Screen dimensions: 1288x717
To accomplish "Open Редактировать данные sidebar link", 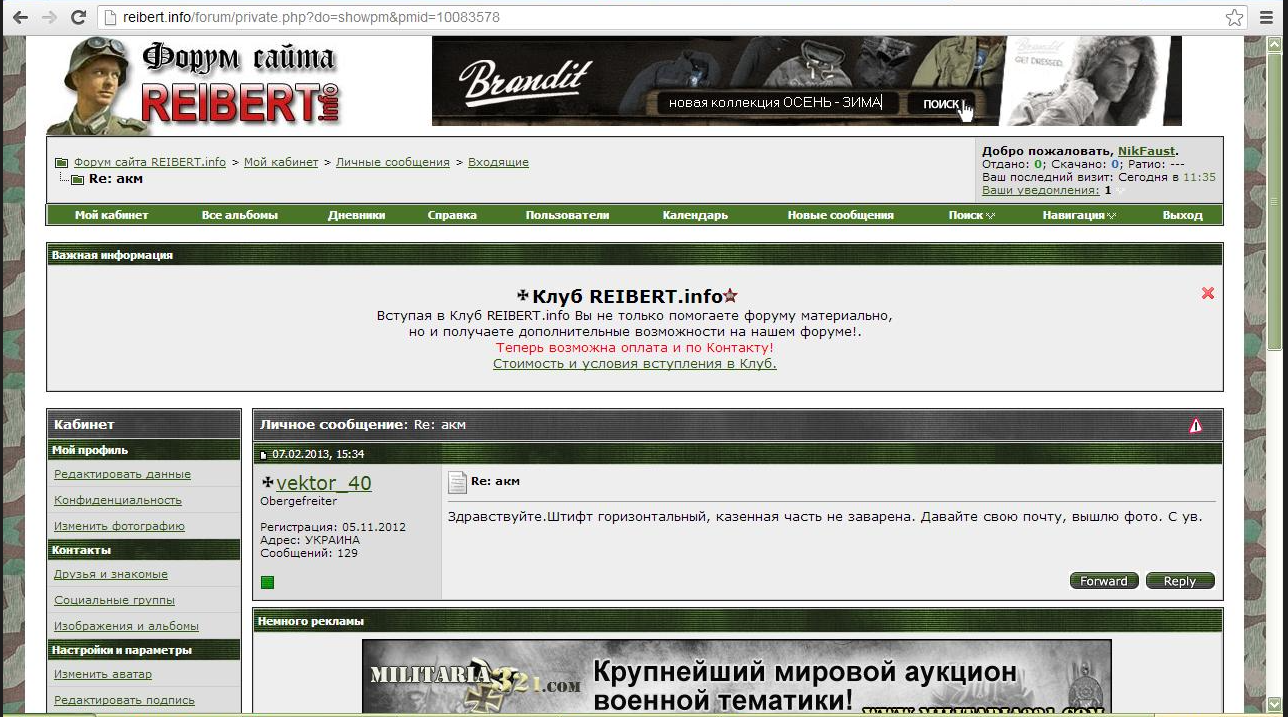I will click(122, 474).
